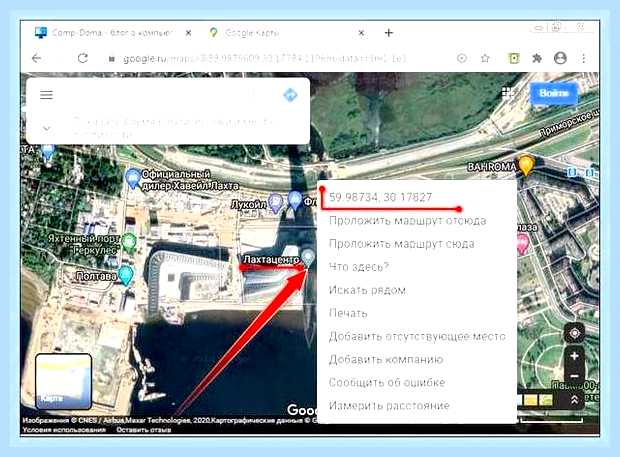
Task: Click the Лахта центр map pin
Action: click(308, 258)
